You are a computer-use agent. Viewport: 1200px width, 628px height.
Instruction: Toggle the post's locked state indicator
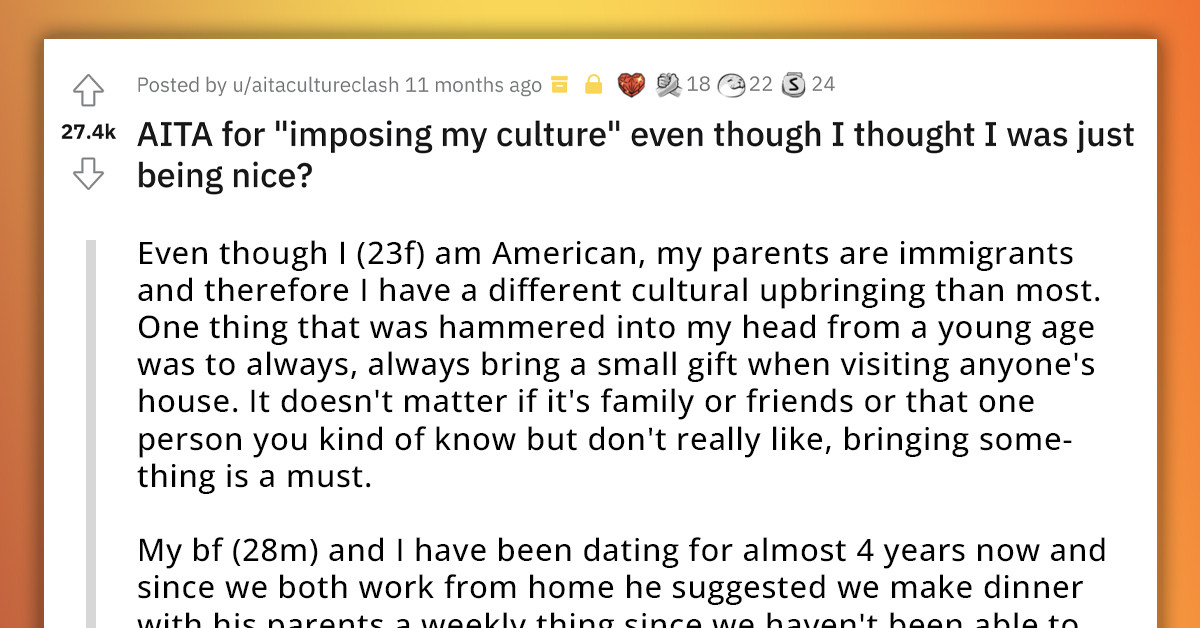(593, 85)
